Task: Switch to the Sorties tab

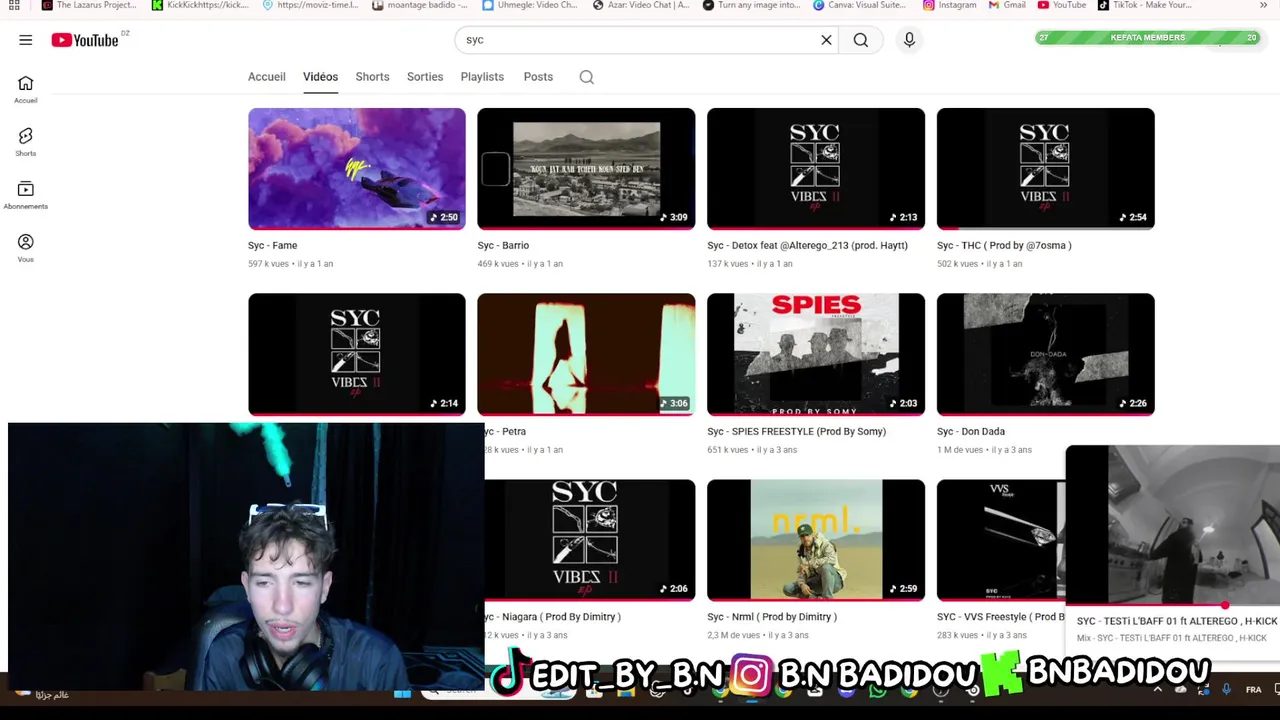Action: pos(425,77)
